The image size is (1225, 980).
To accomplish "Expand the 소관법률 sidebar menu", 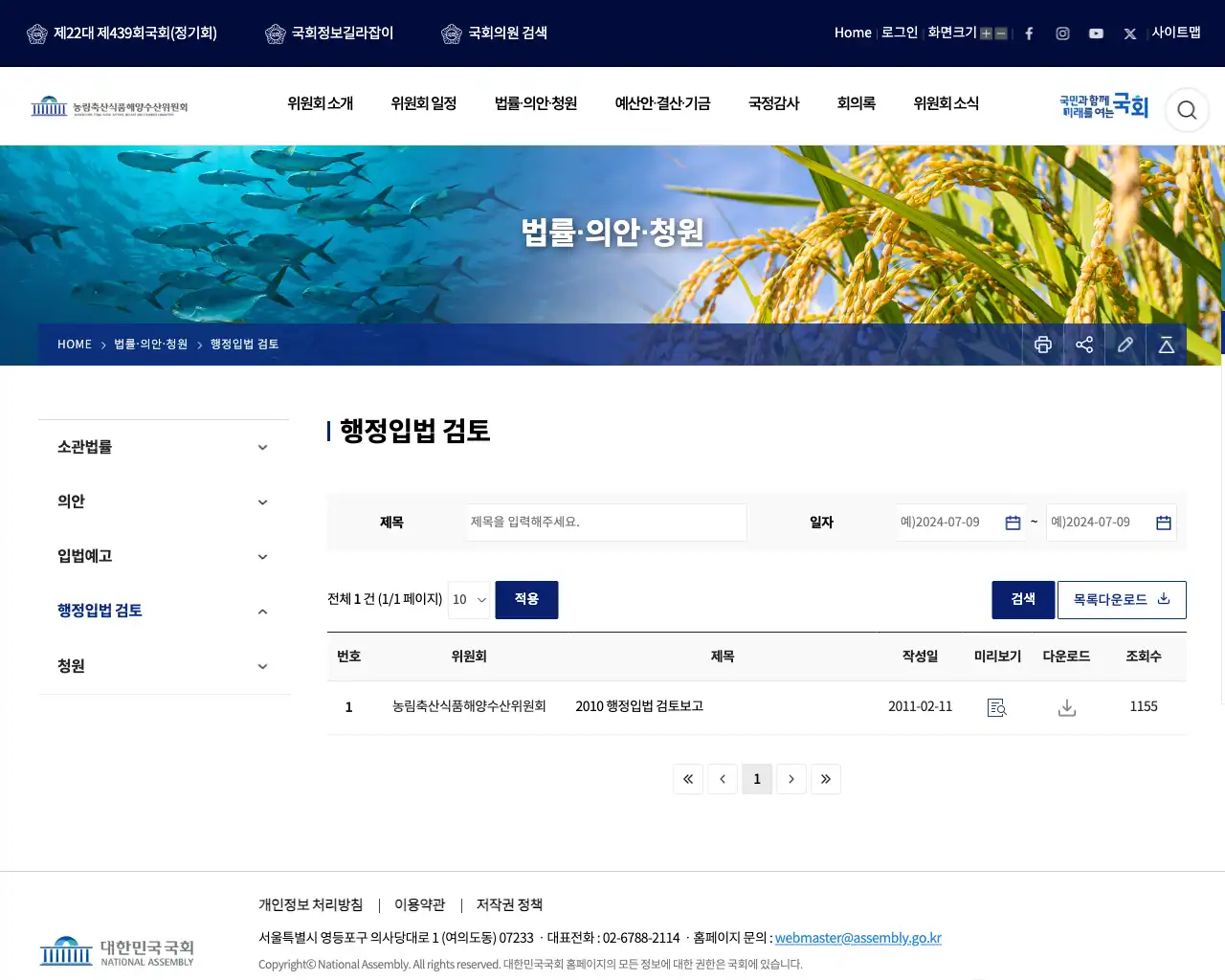I will (x=164, y=447).
